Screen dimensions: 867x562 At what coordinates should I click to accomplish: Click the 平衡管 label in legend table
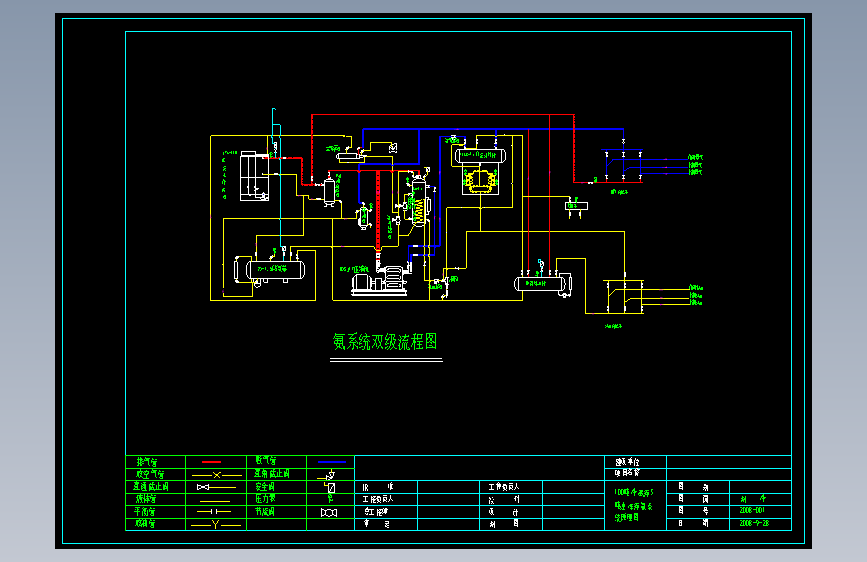pos(145,512)
